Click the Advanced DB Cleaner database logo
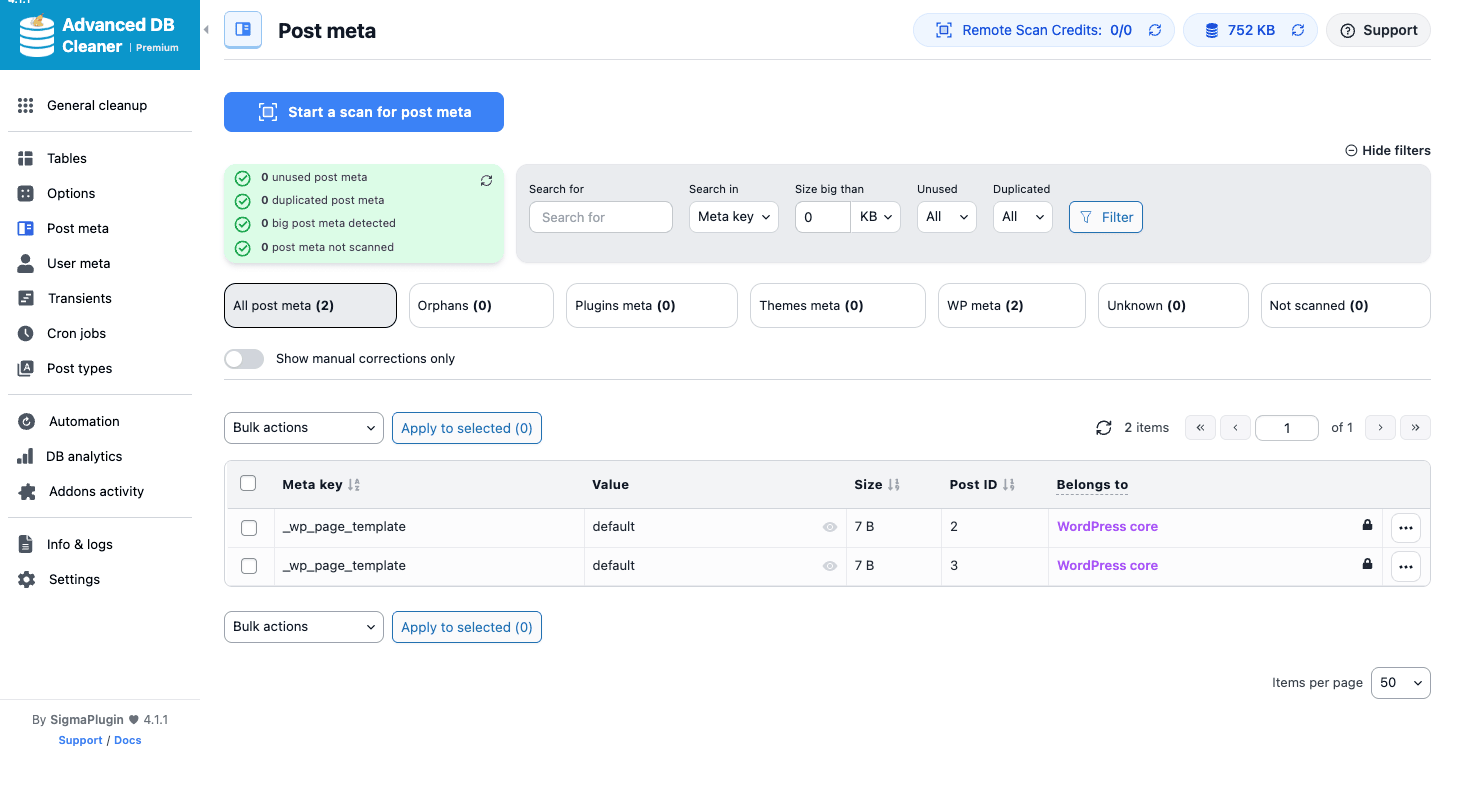The image size is (1465, 800). pos(36,34)
